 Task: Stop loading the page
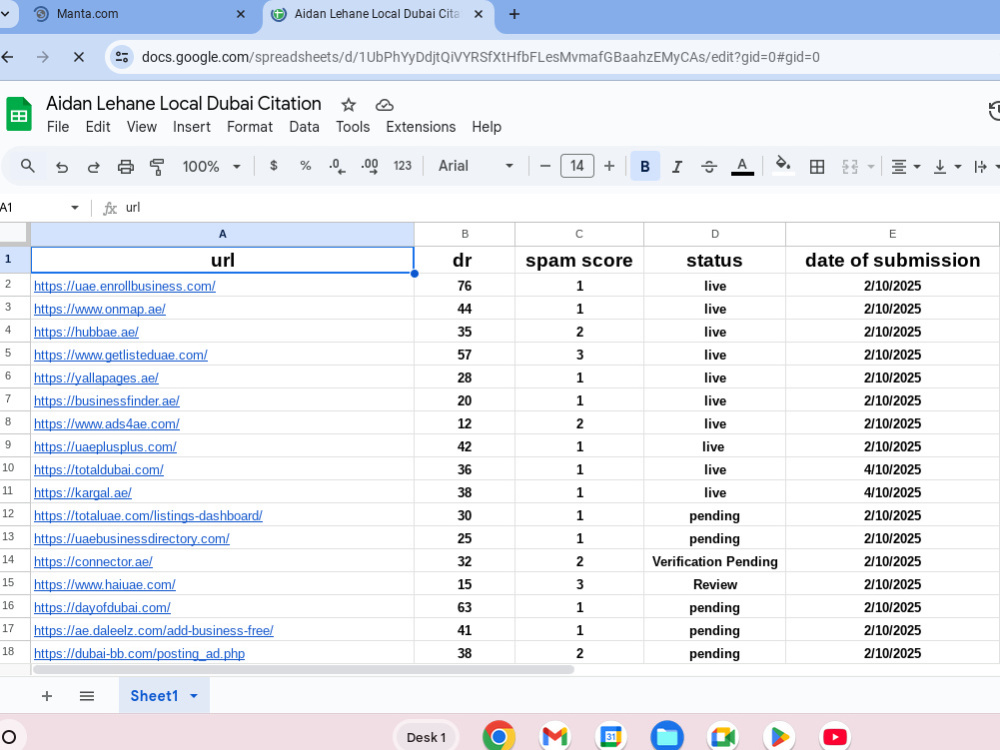78,57
